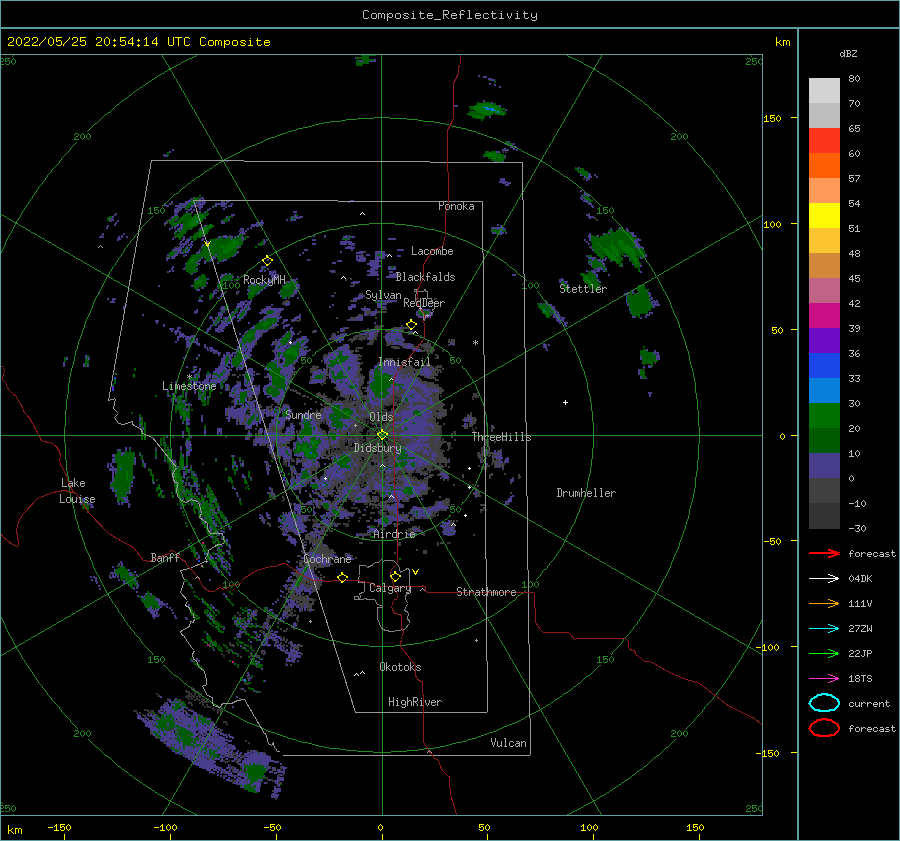
Task: Click the red forecast arrow legend icon
Action: click(824, 553)
